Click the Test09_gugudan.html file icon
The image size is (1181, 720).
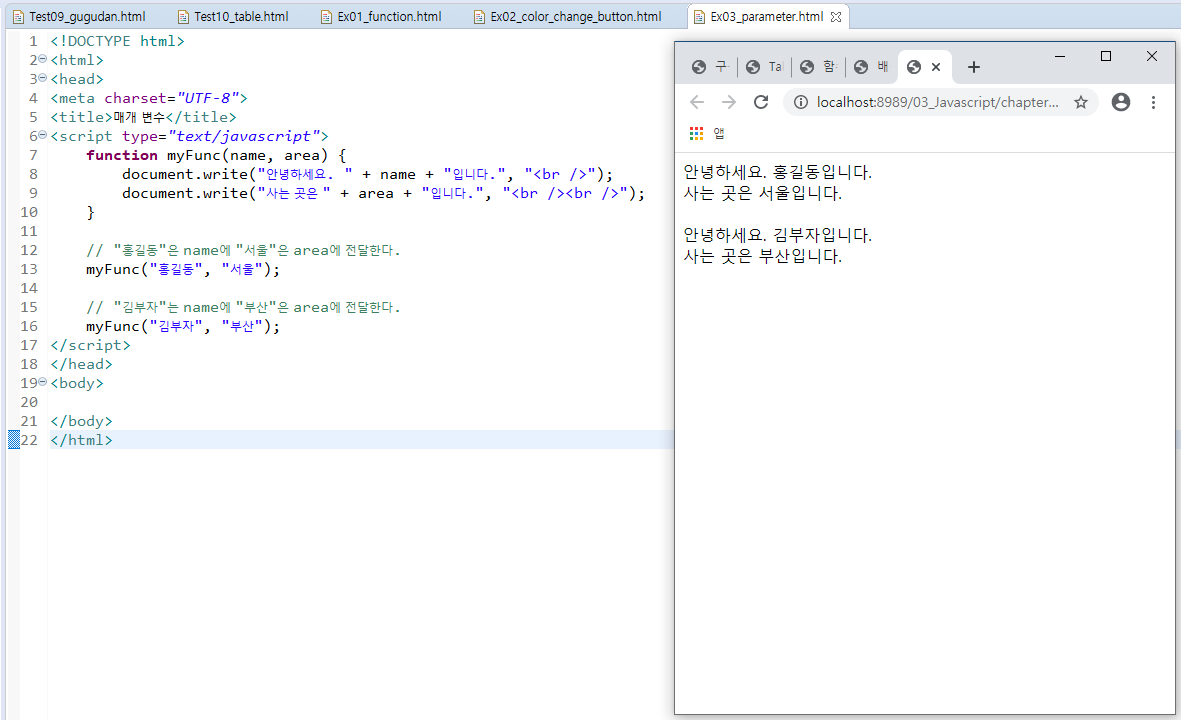coord(18,17)
